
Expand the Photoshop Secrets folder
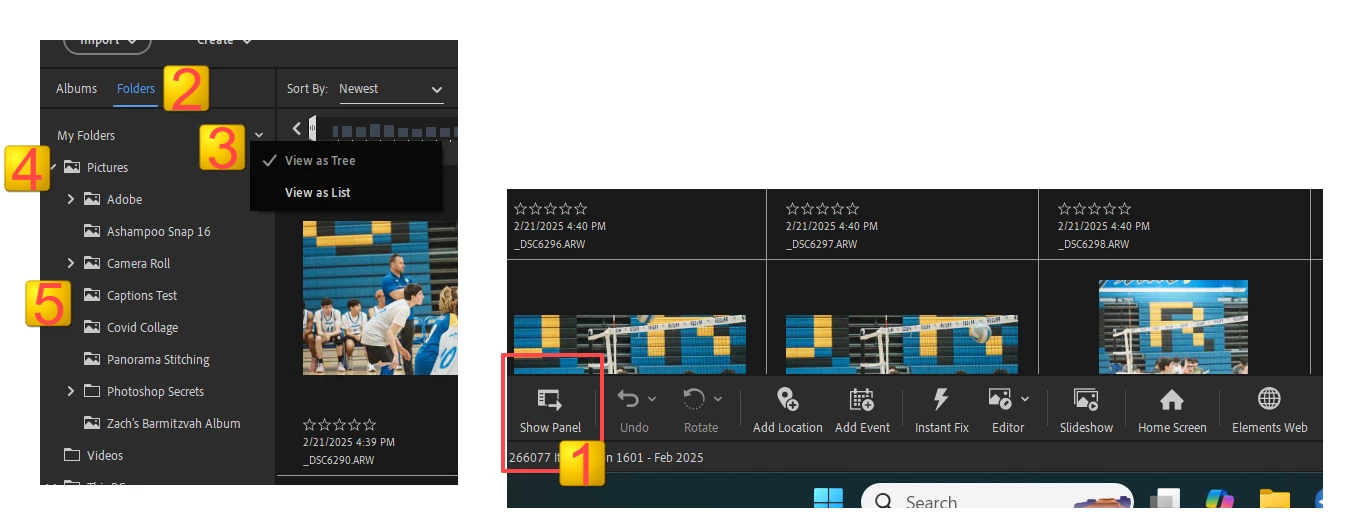[x=71, y=391]
